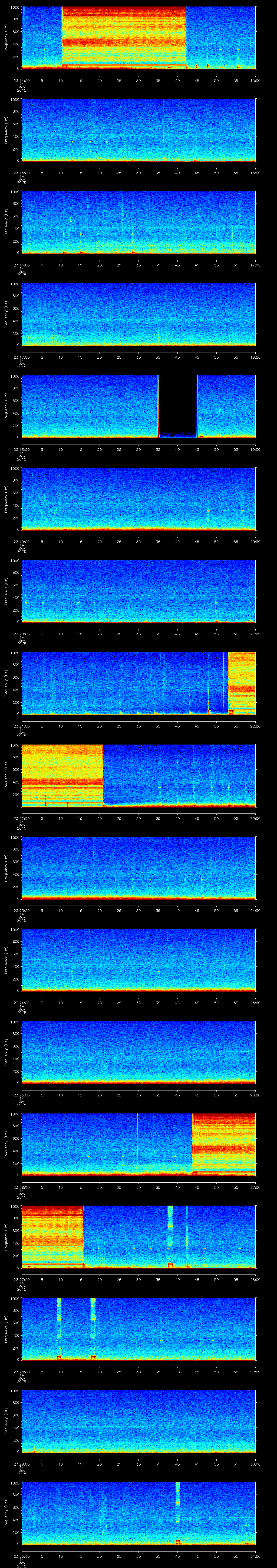Click the 23:26:00 start time label
Image resolution: width=277 pixels, height=1568 pixels.
point(21,1187)
